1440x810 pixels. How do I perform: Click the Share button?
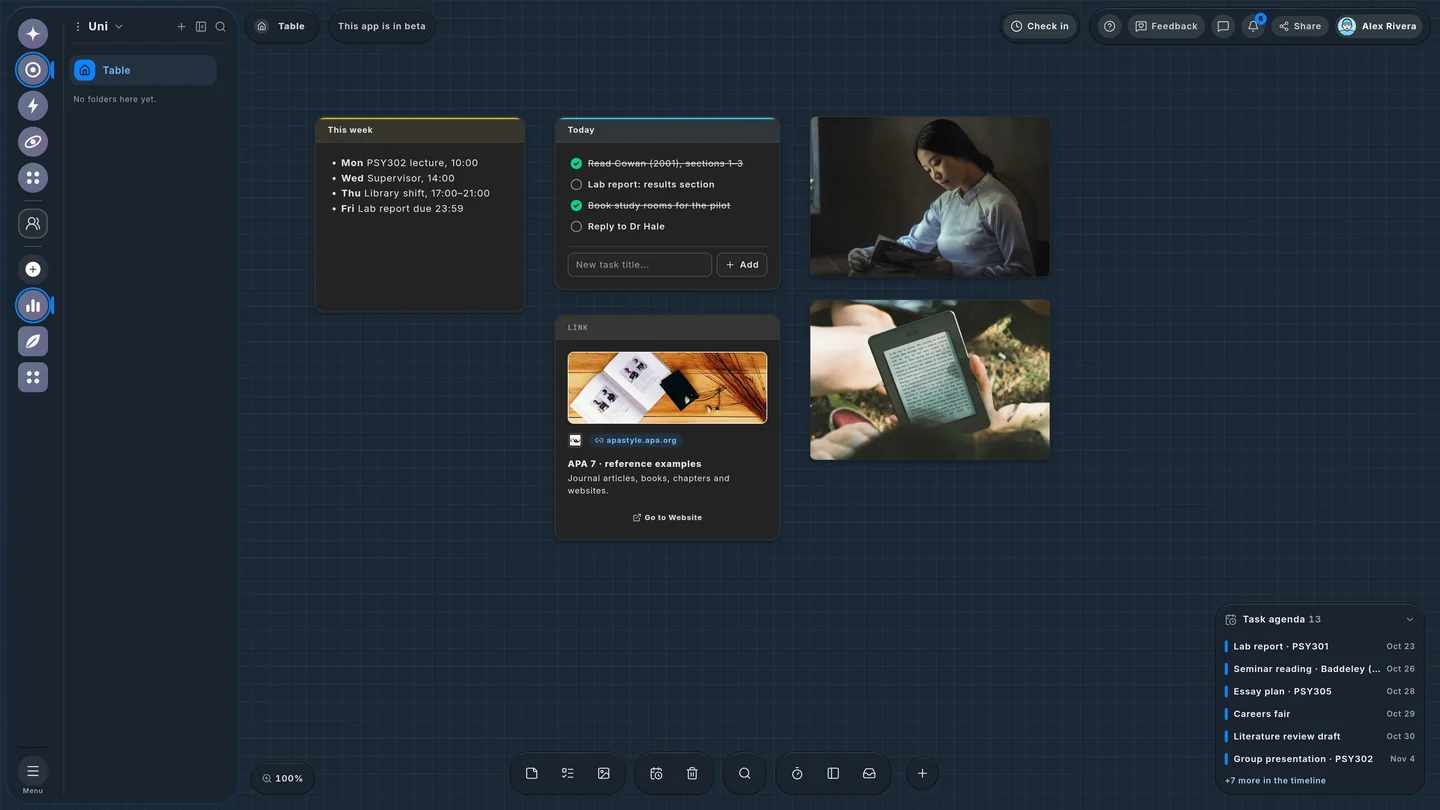coord(1300,27)
